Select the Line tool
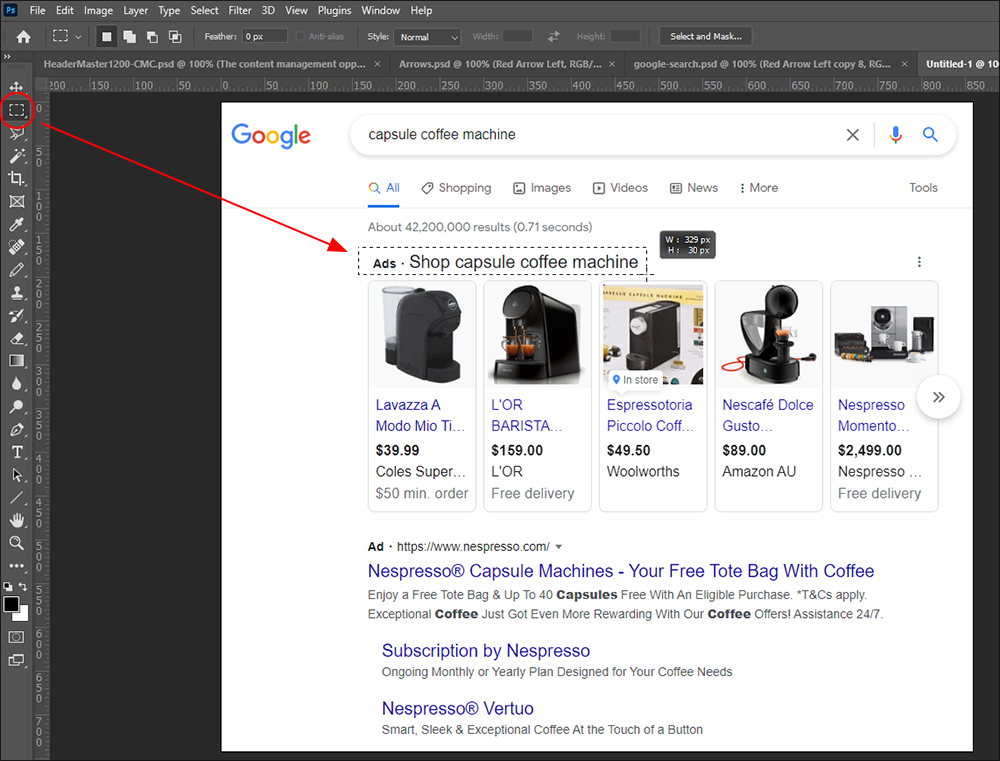This screenshot has width=1000, height=761. [x=17, y=498]
